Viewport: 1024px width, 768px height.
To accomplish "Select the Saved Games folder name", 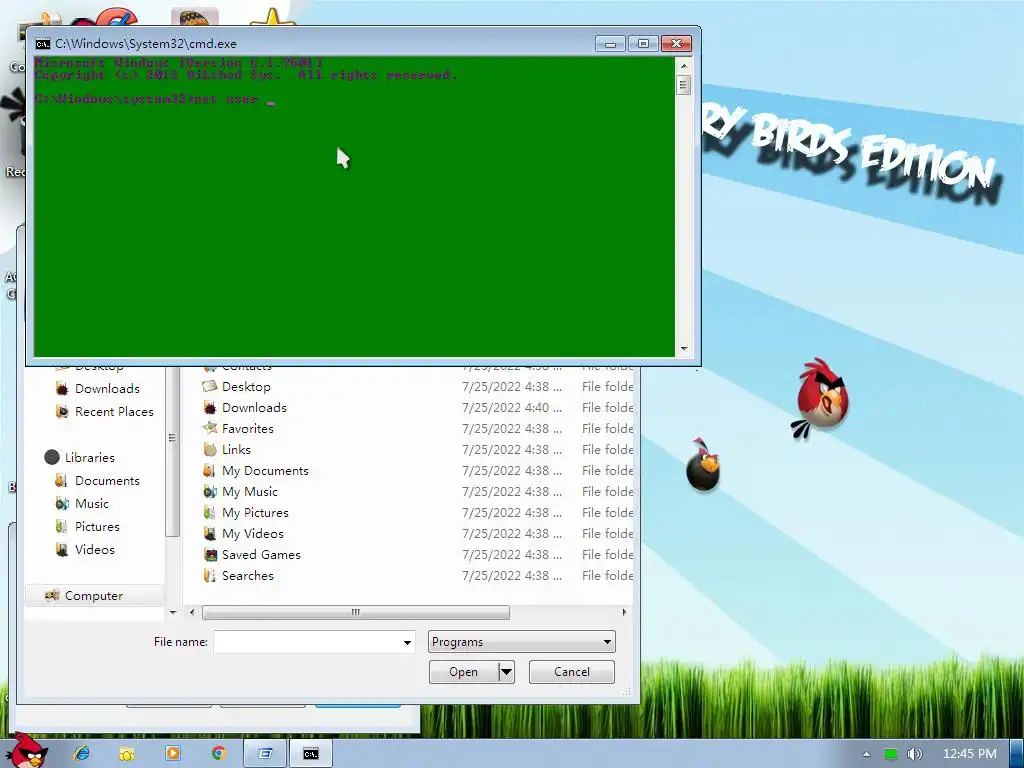I will [261, 554].
